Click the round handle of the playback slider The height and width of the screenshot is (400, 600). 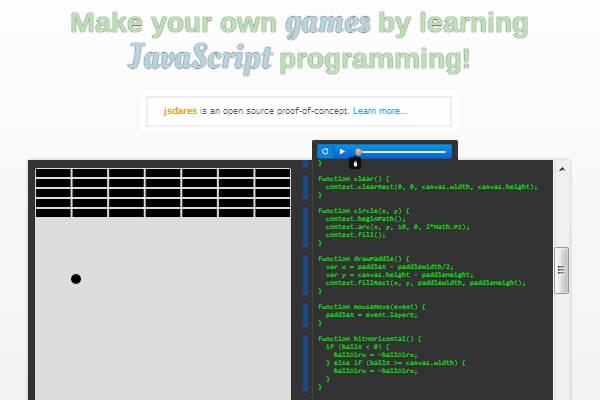(358, 152)
